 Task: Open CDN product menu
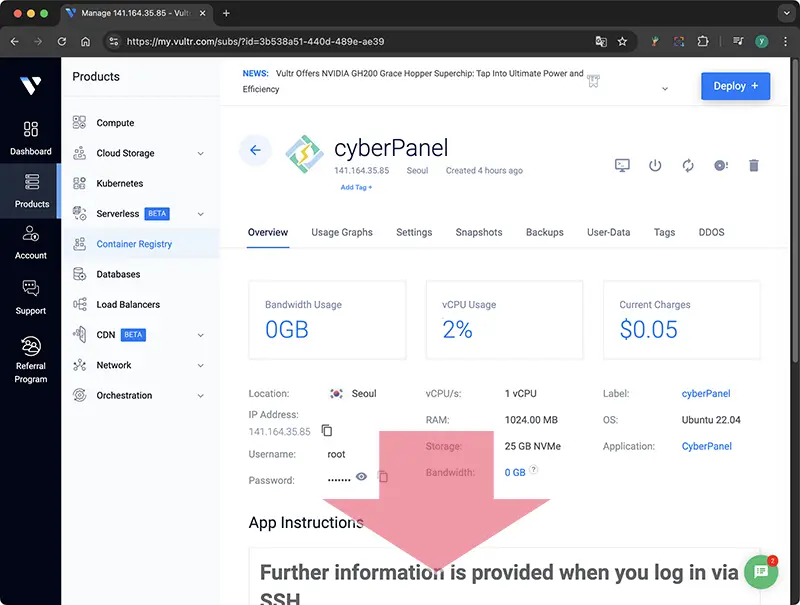[x=106, y=335]
